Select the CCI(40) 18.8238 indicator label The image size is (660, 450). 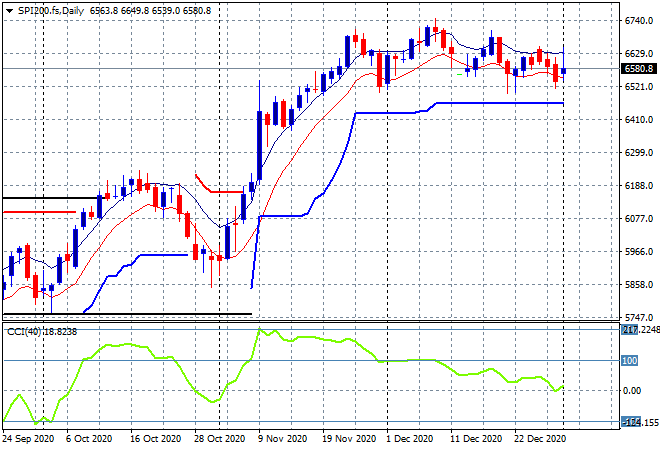(x=42, y=332)
